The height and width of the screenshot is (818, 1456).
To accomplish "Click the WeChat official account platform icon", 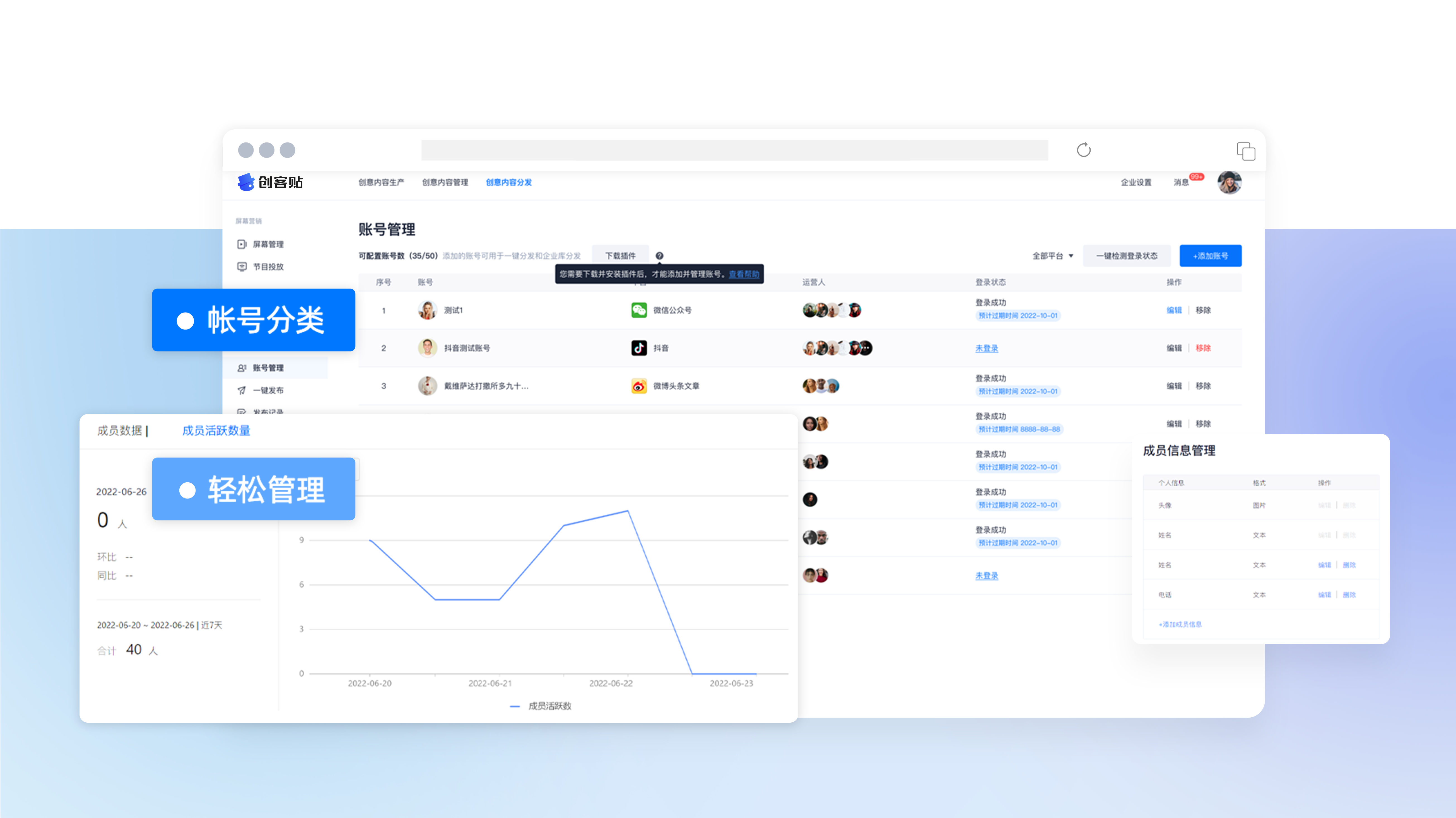I will (639, 310).
